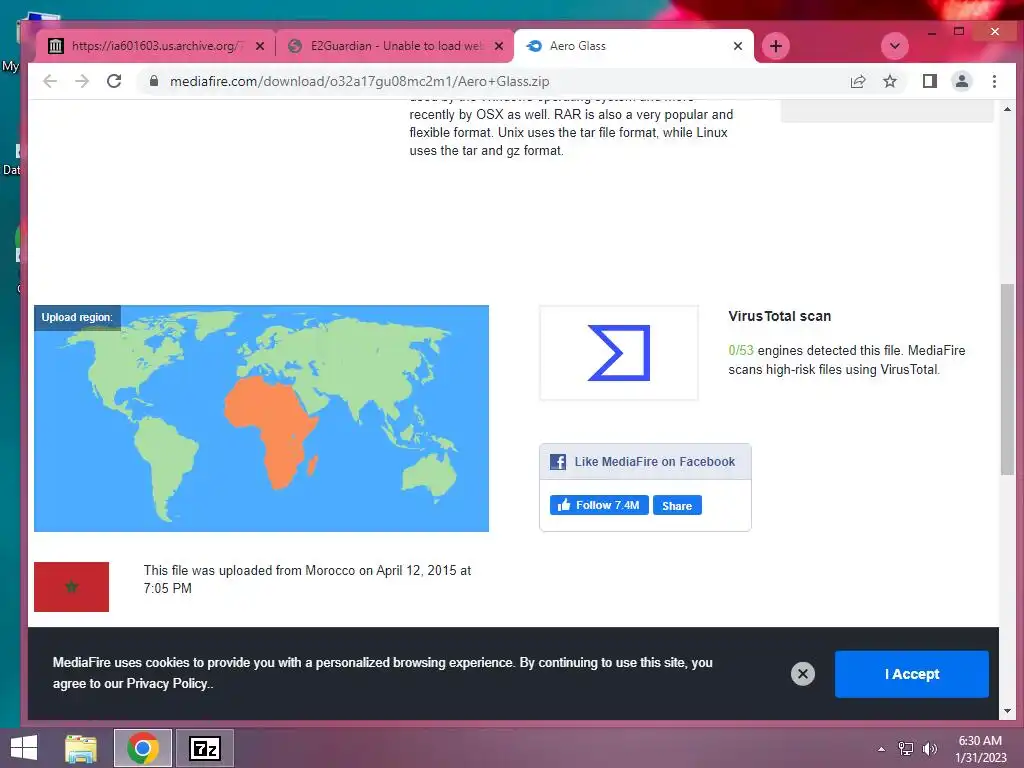Click I Accept cookies button
1024x768 pixels.
(x=912, y=674)
